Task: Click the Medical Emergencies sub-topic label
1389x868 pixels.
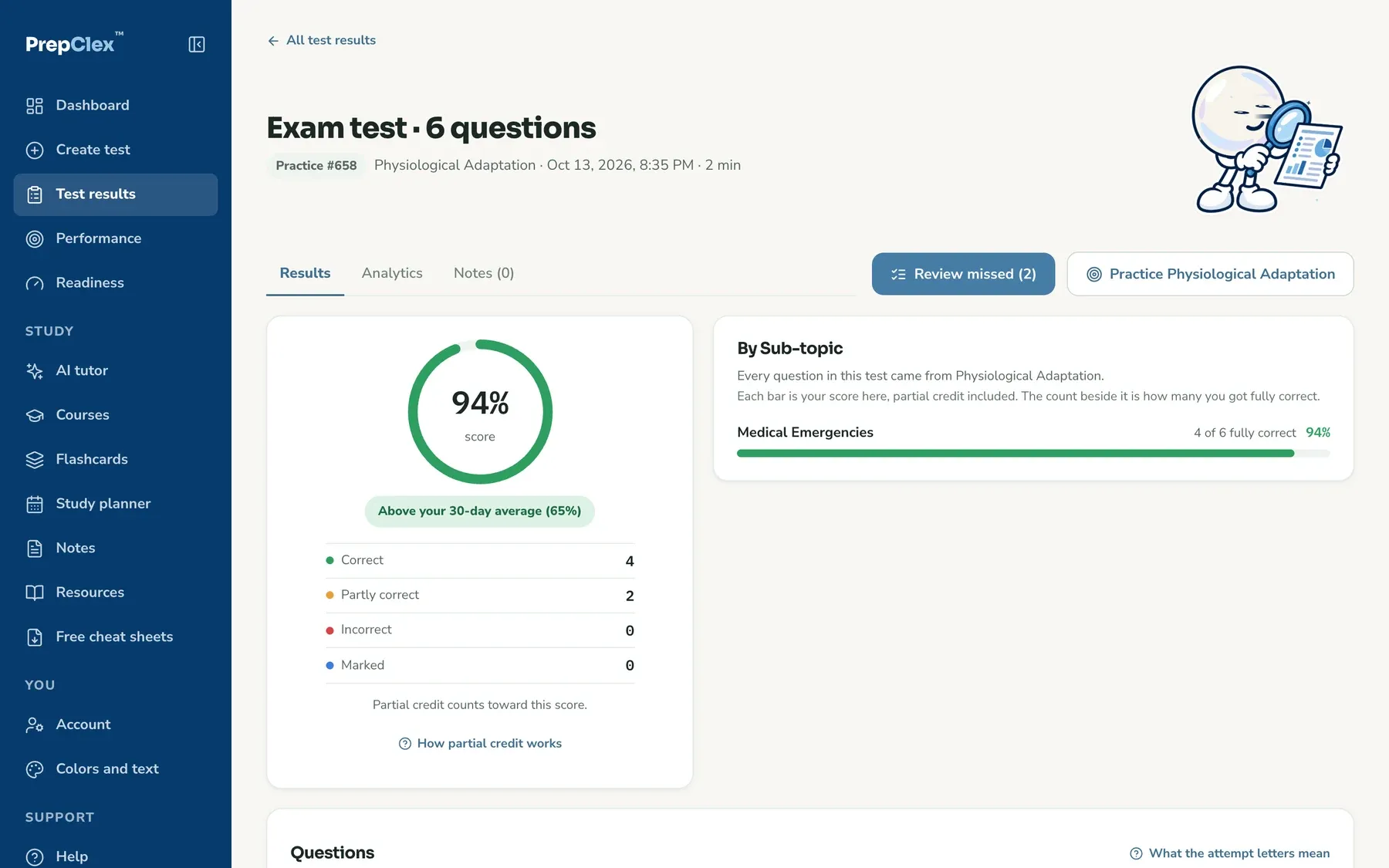Action: pyautogui.click(x=805, y=433)
